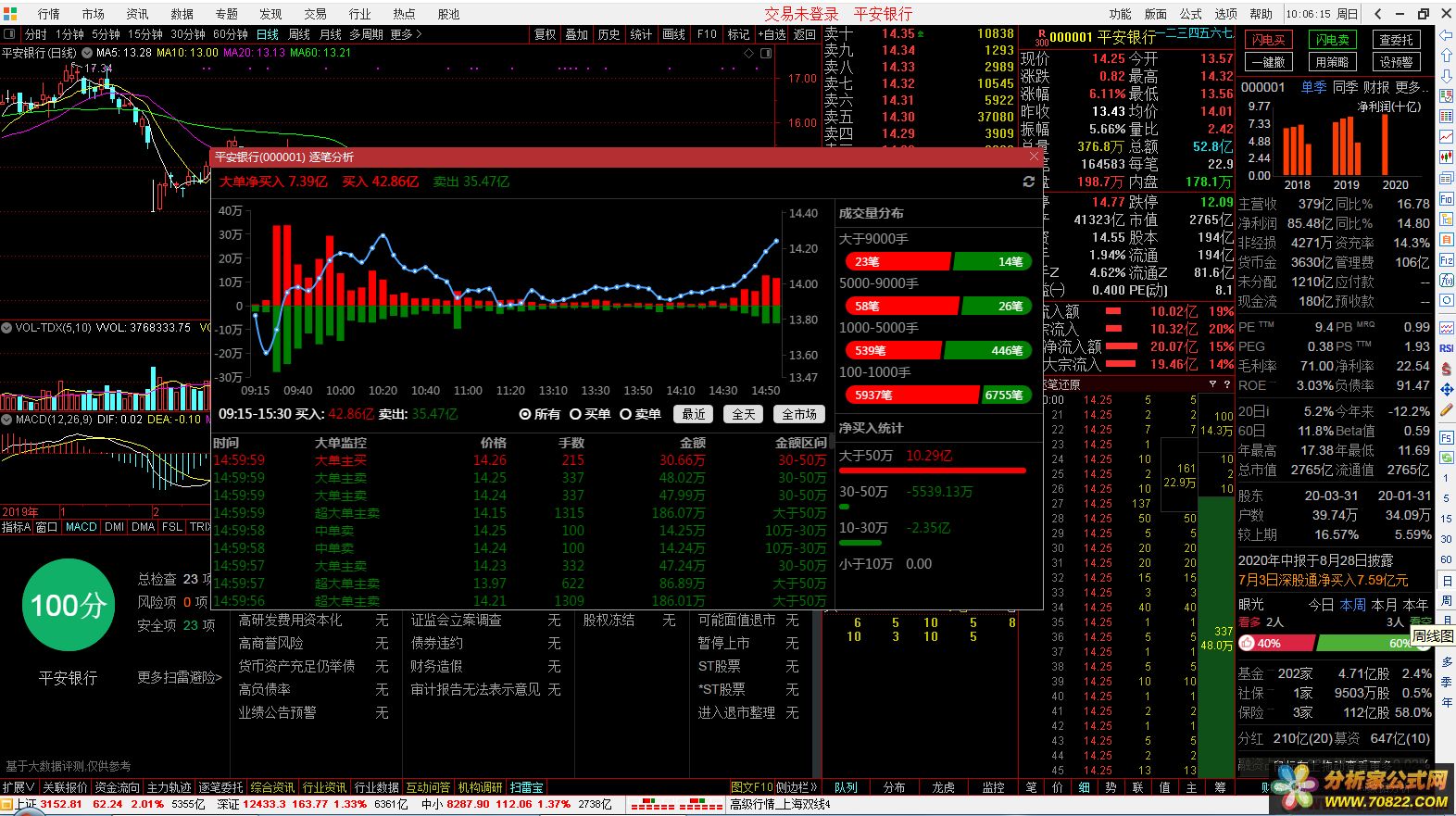Open the 扫雷宝 bottom tab
This screenshot has width=1456, height=816.
click(526, 787)
